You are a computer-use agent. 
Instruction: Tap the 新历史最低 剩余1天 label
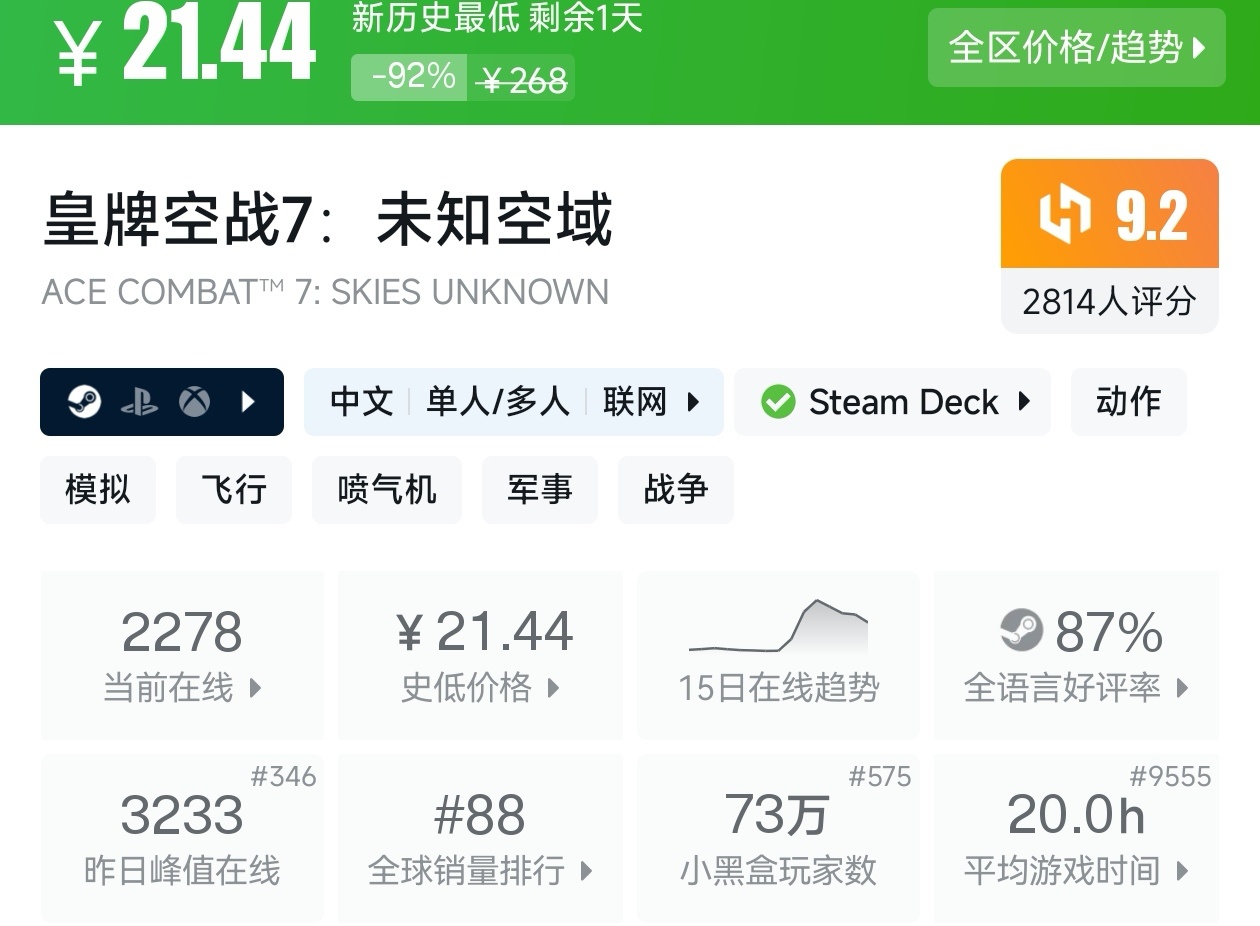tap(497, 17)
